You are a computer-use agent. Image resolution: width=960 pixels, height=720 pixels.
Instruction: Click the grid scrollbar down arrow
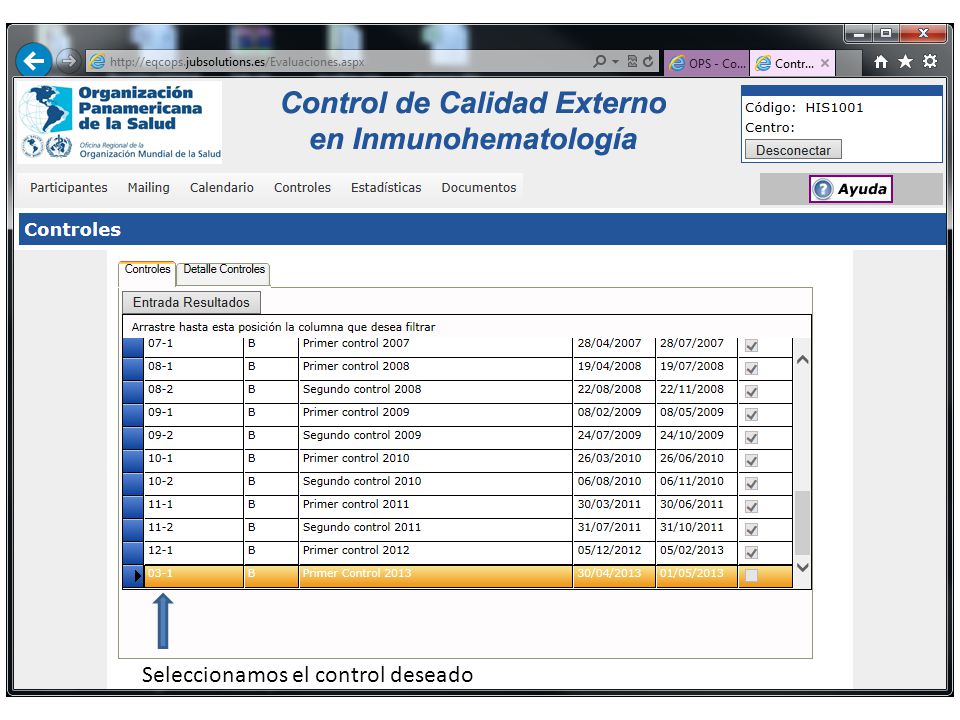[x=803, y=568]
